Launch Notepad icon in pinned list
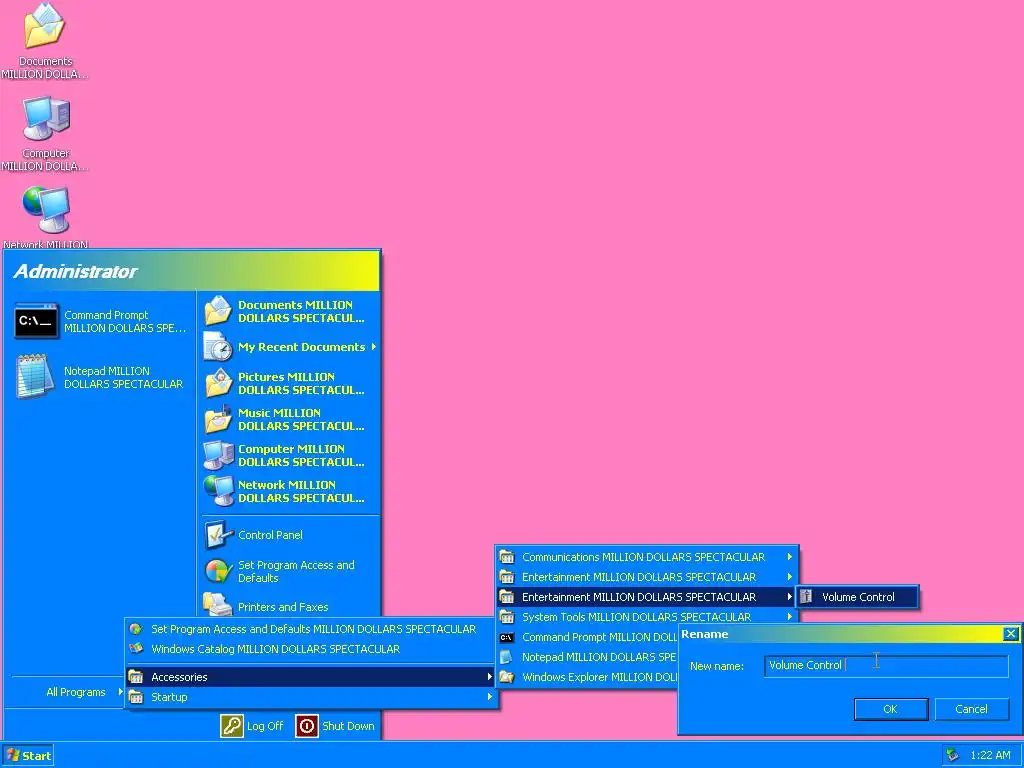The image size is (1024, 768). click(x=34, y=376)
